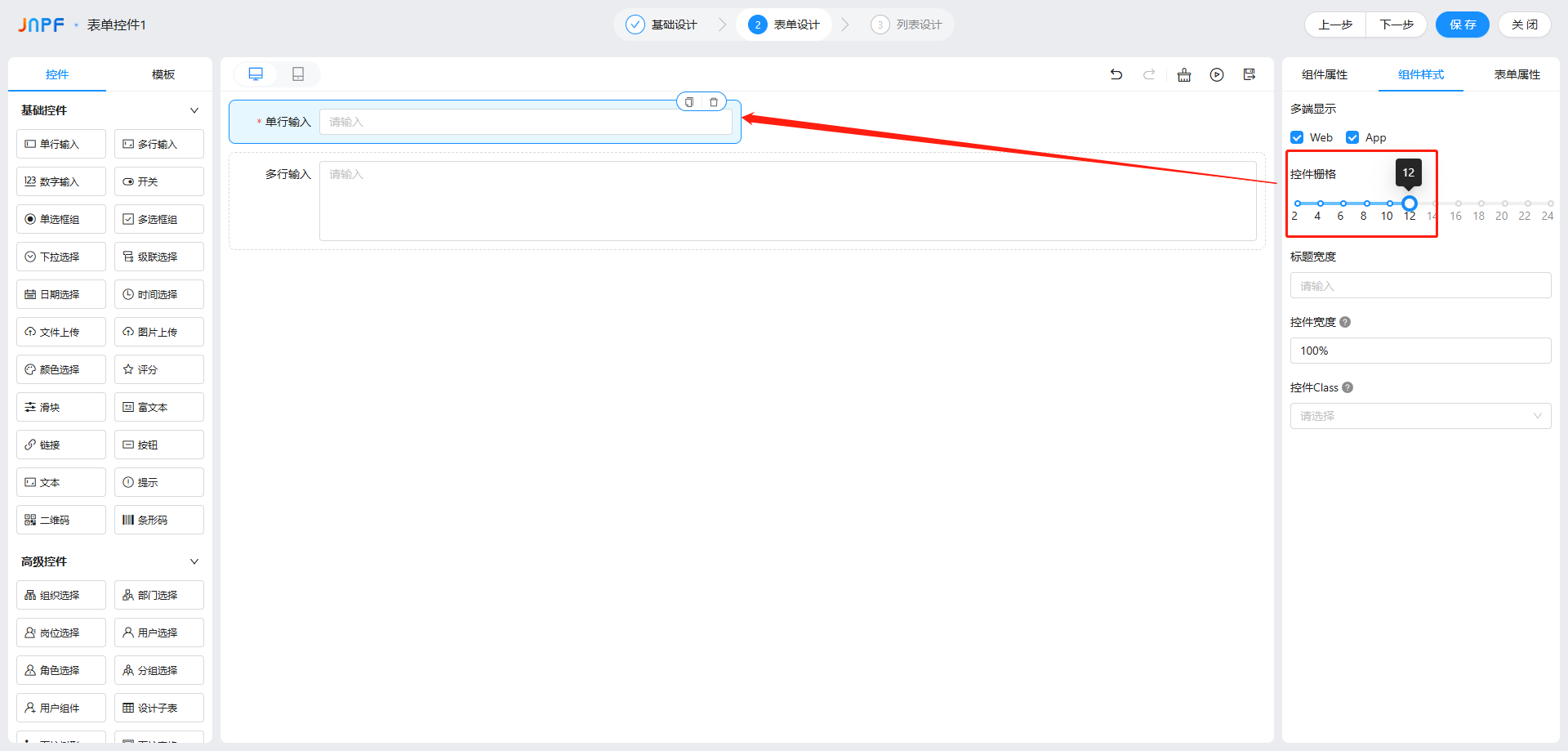Image resolution: width=1568 pixels, height=751 pixels.
Task: Switch to the 控件 tab
Action: pos(57,74)
